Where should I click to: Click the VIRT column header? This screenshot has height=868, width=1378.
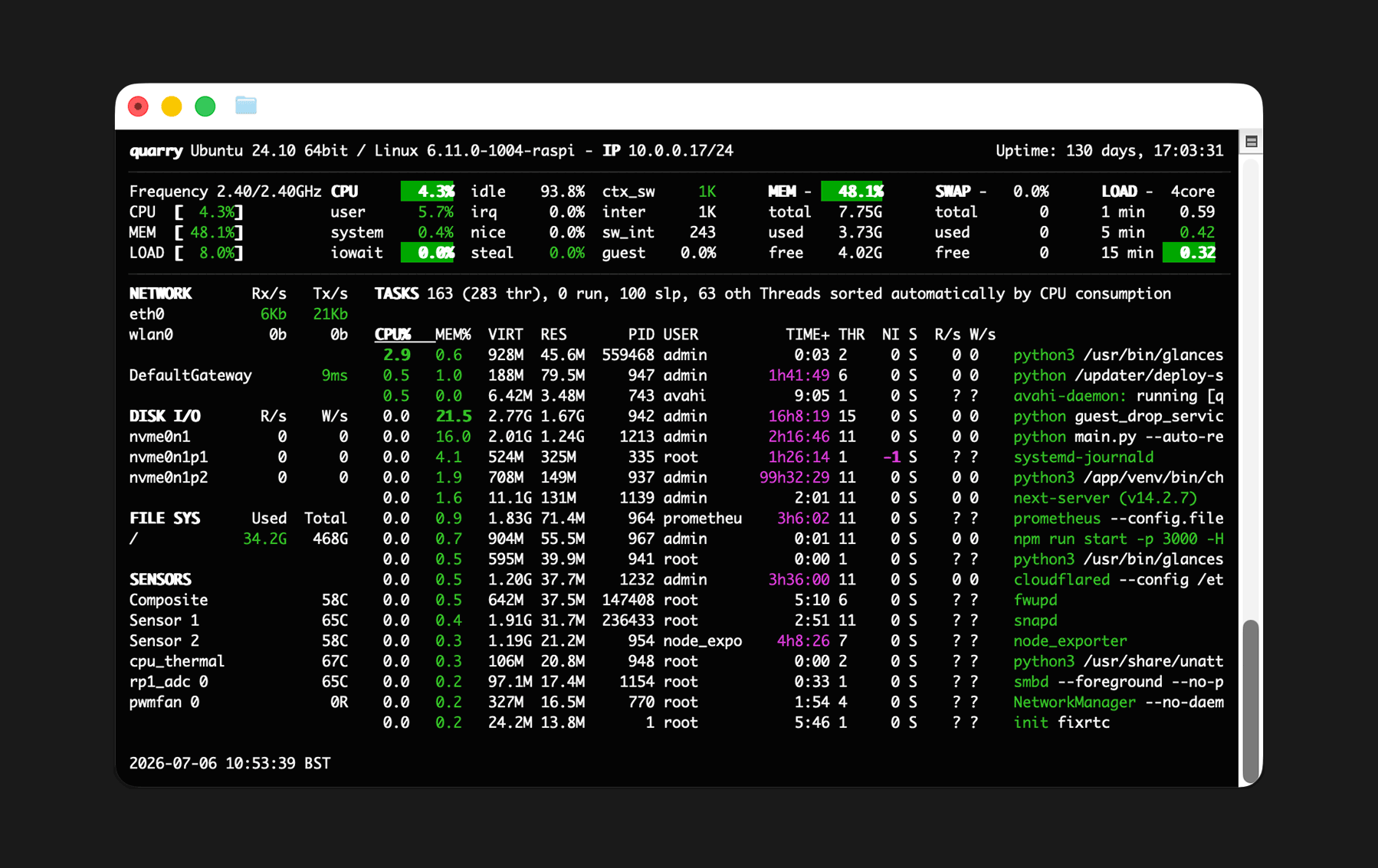[506, 335]
